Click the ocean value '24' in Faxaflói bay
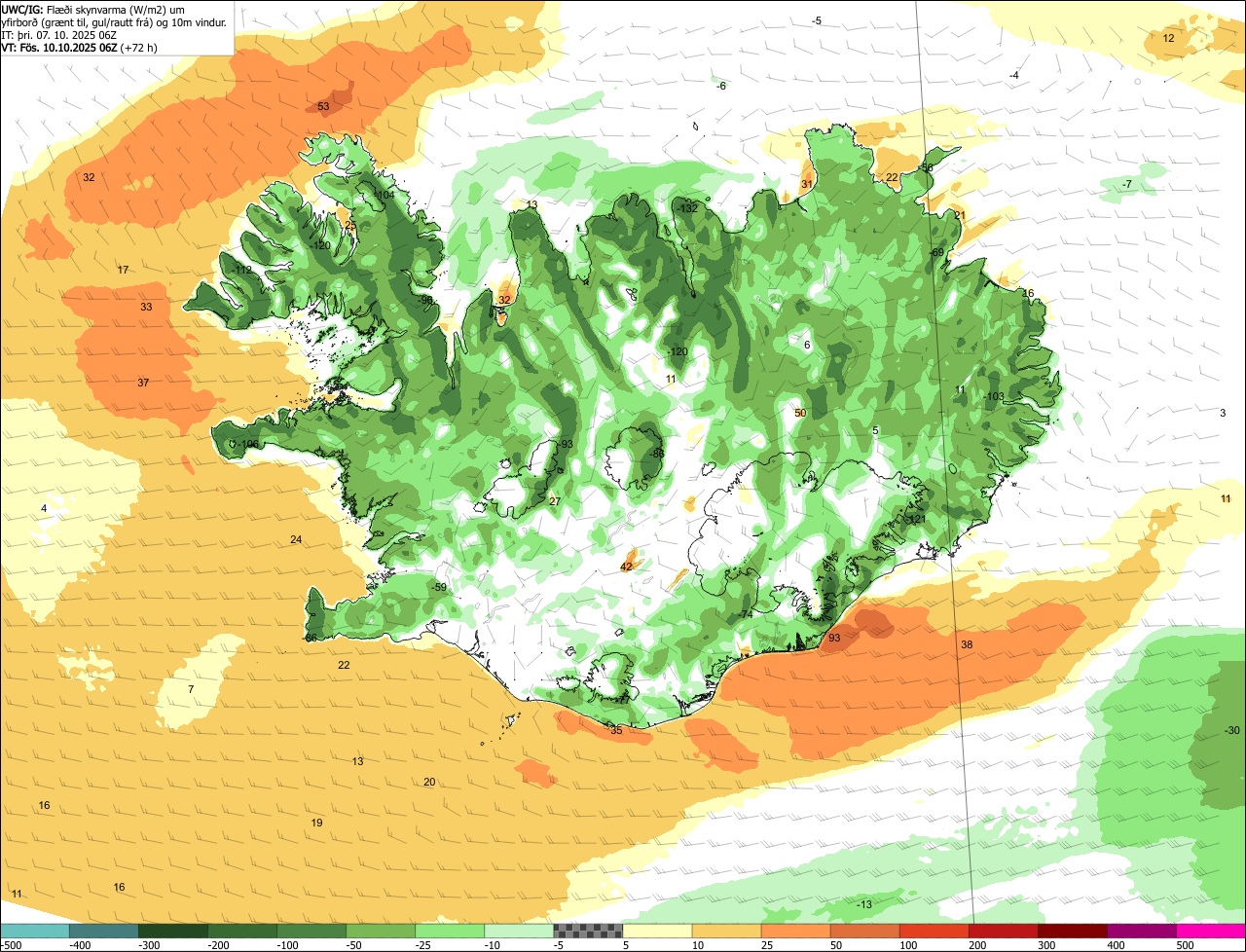Viewport: 1246px width, 952px height. click(296, 539)
